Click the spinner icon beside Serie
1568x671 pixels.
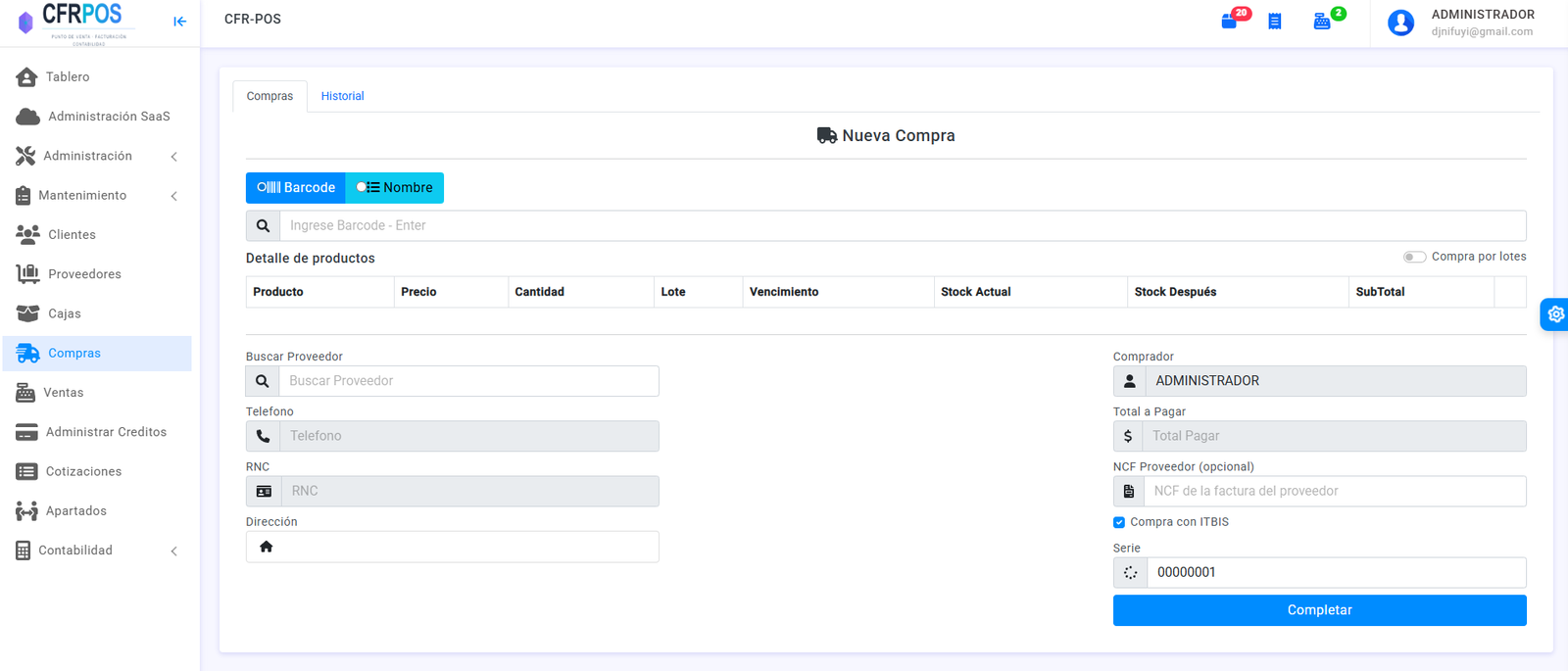coord(1130,573)
